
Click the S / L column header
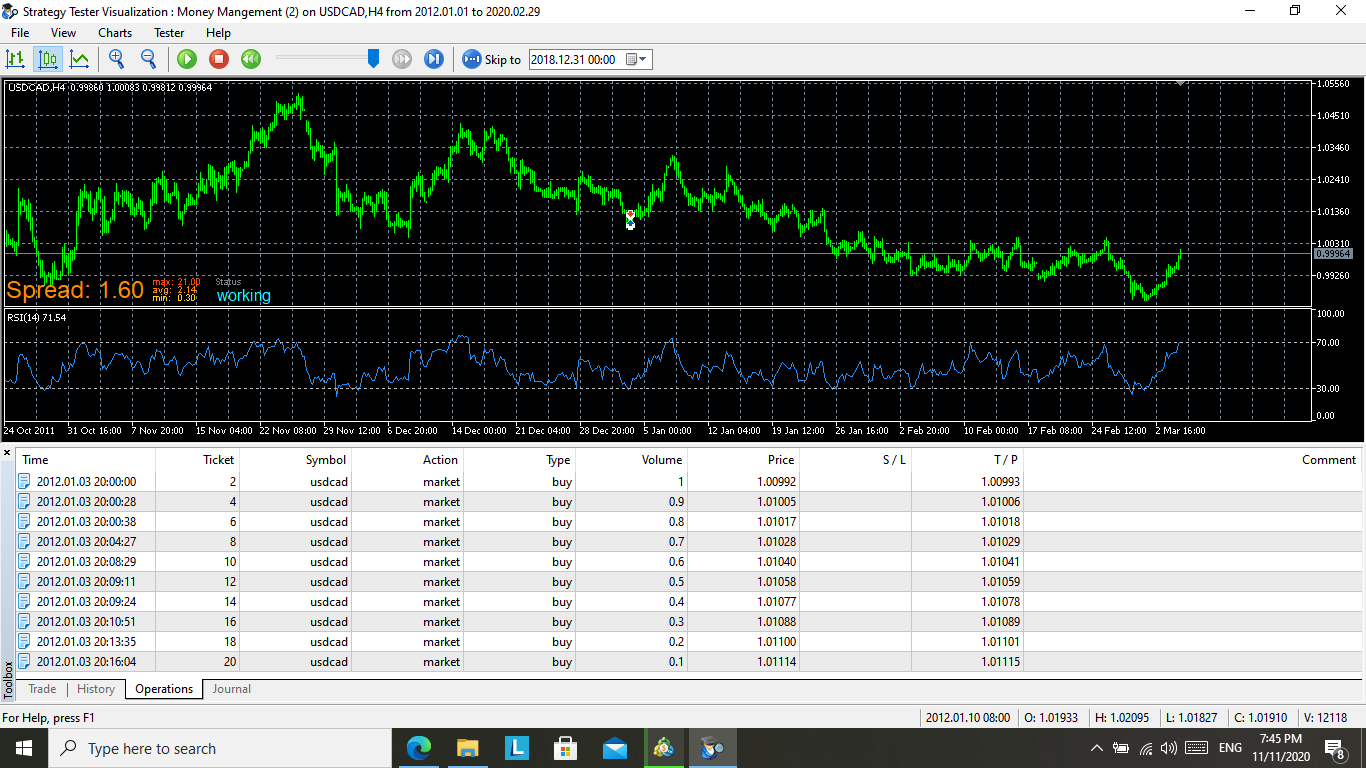(x=856, y=460)
